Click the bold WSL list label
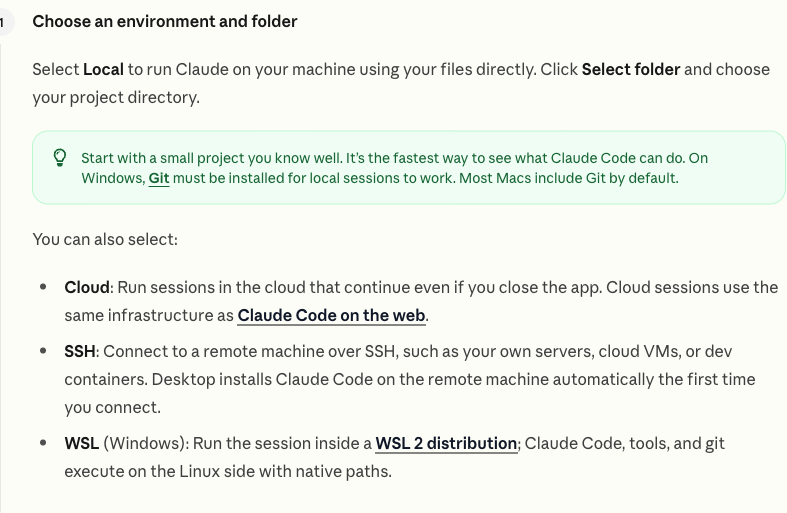Screen dimensions: 787x513 (82, 443)
